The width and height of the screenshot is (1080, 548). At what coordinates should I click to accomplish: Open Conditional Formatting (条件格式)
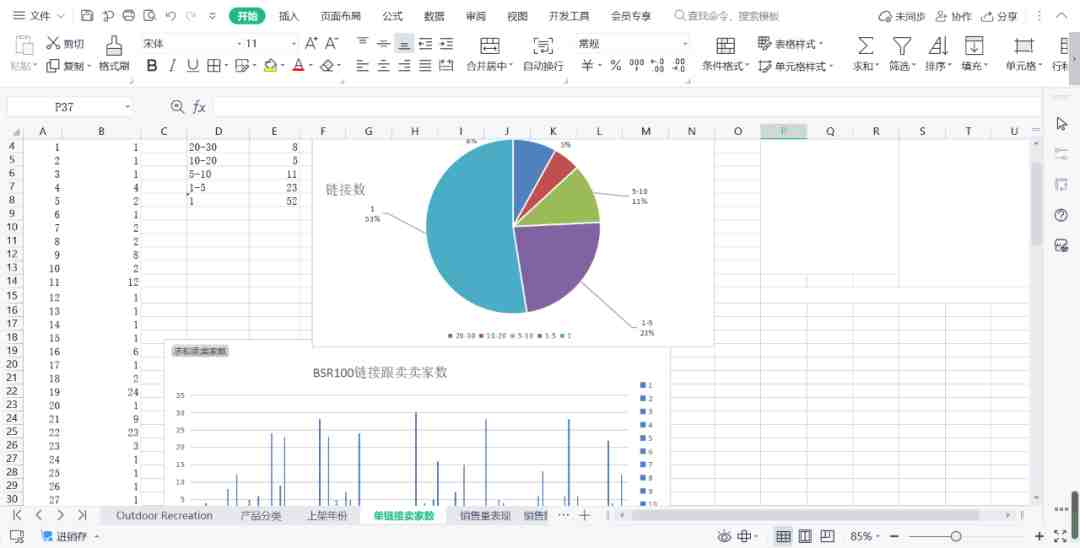tap(726, 54)
